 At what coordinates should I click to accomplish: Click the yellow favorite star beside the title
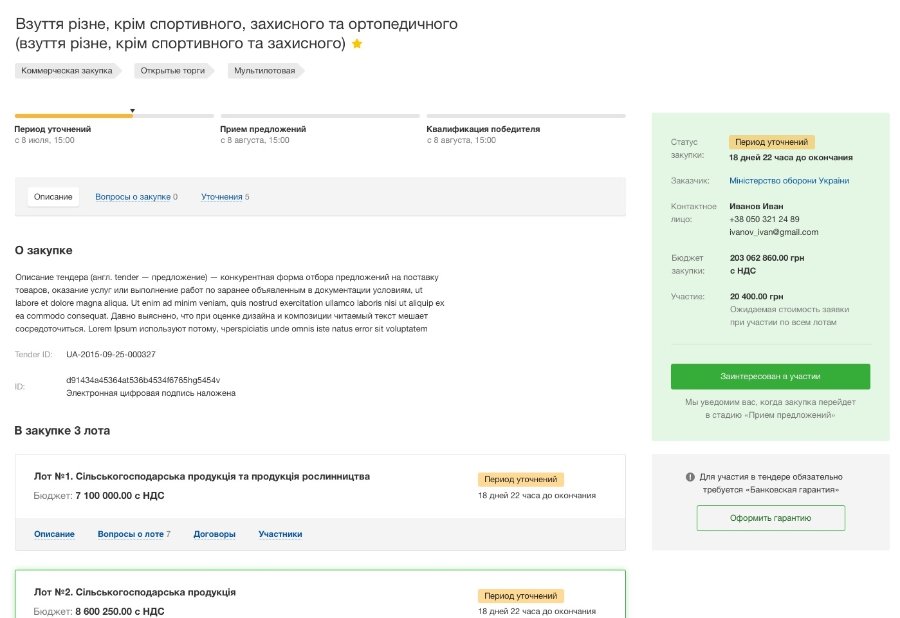tap(357, 44)
